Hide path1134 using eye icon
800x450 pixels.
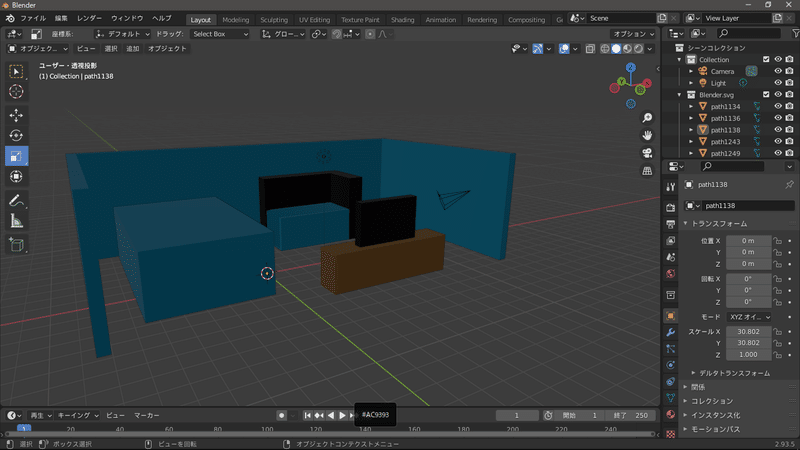[x=778, y=106]
